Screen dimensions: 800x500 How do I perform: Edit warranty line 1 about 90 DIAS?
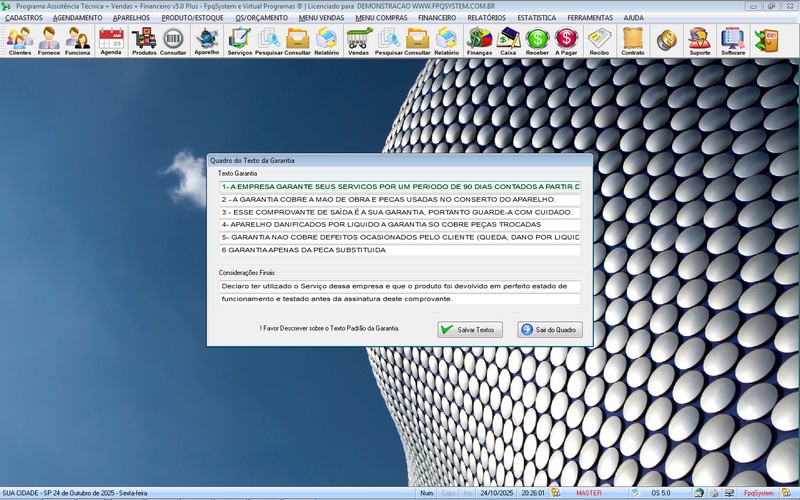pos(400,187)
